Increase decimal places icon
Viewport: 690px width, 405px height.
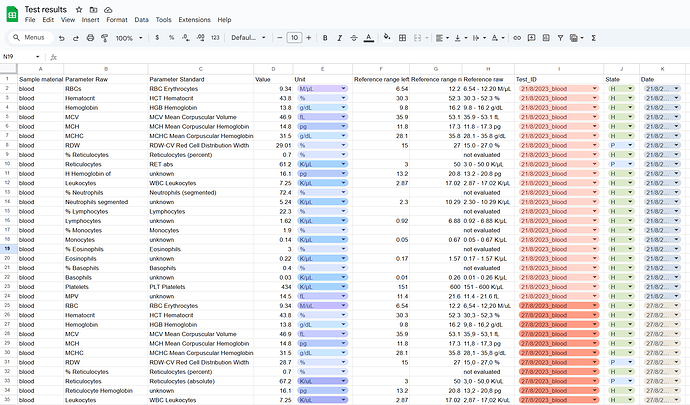(x=200, y=38)
